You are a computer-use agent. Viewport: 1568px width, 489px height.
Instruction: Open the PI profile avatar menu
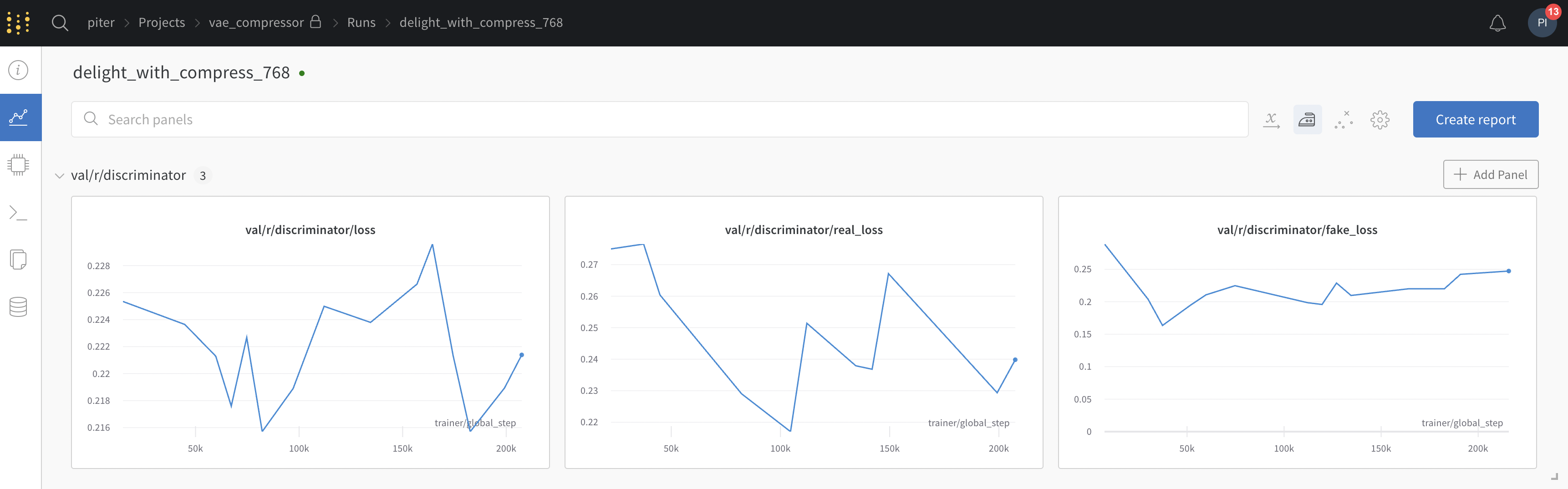click(1542, 22)
